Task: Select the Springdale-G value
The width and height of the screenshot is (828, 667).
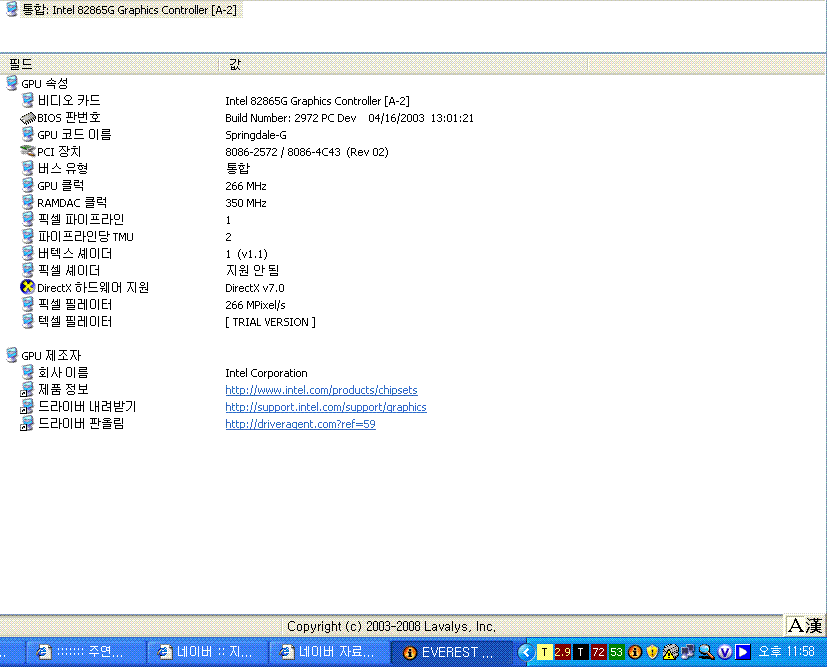Action: 256,135
